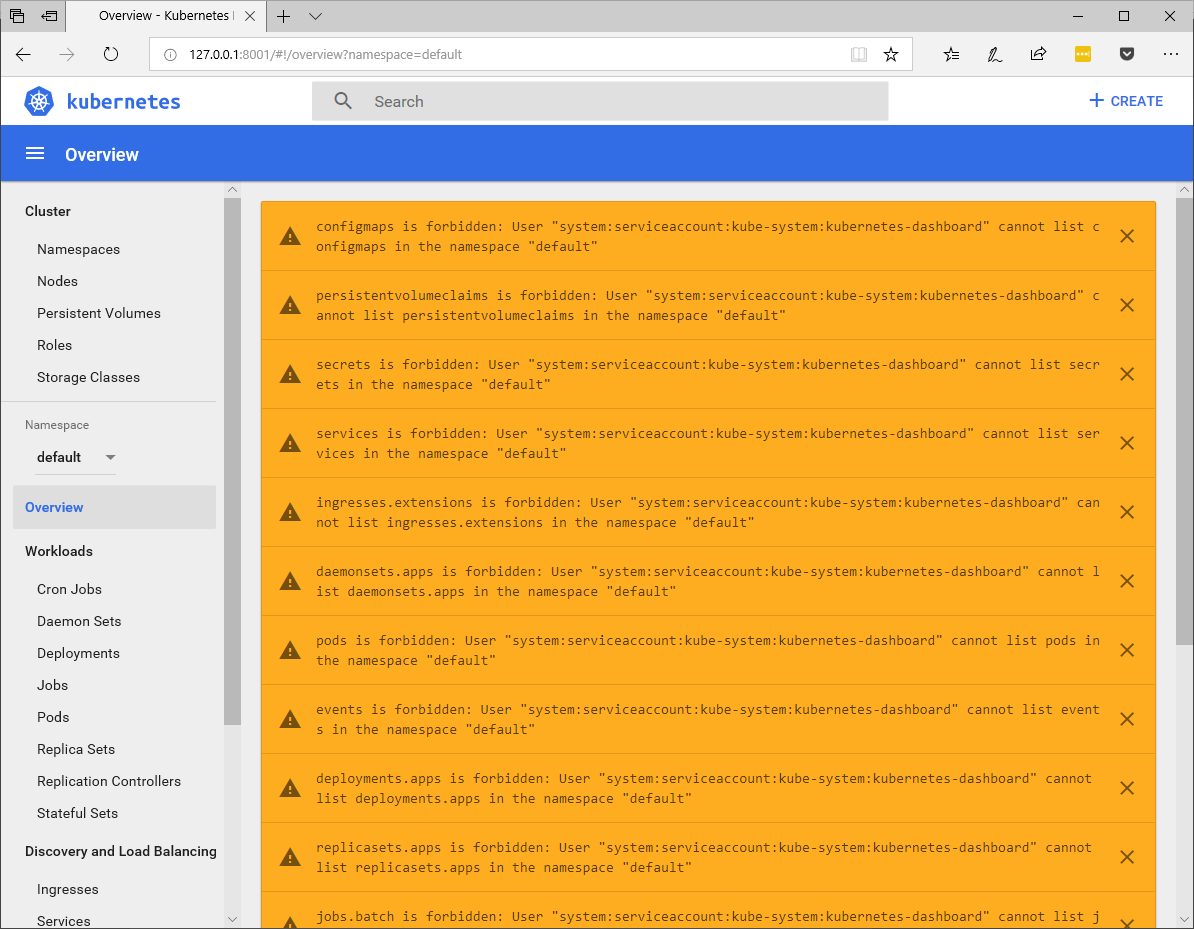
Task: Click the browser back arrow
Action: click(23, 54)
